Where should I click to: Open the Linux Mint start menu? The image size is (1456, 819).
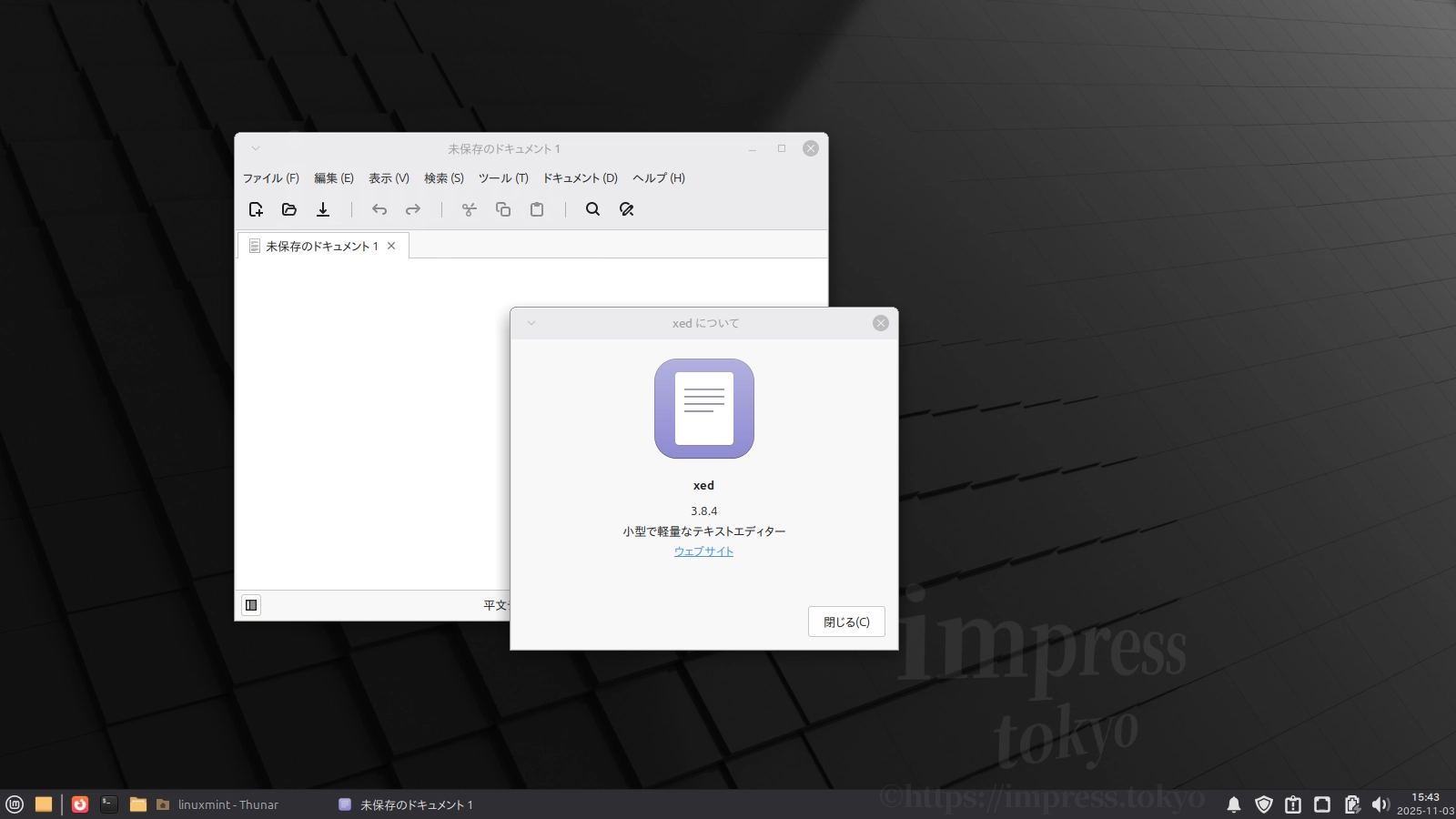click(15, 804)
